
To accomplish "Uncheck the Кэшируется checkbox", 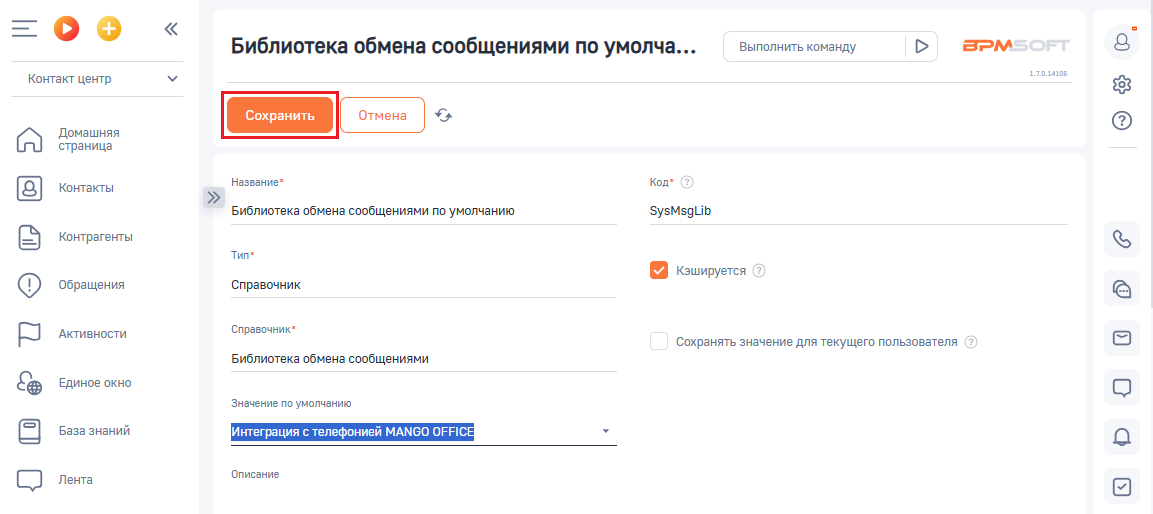I will (659, 271).
